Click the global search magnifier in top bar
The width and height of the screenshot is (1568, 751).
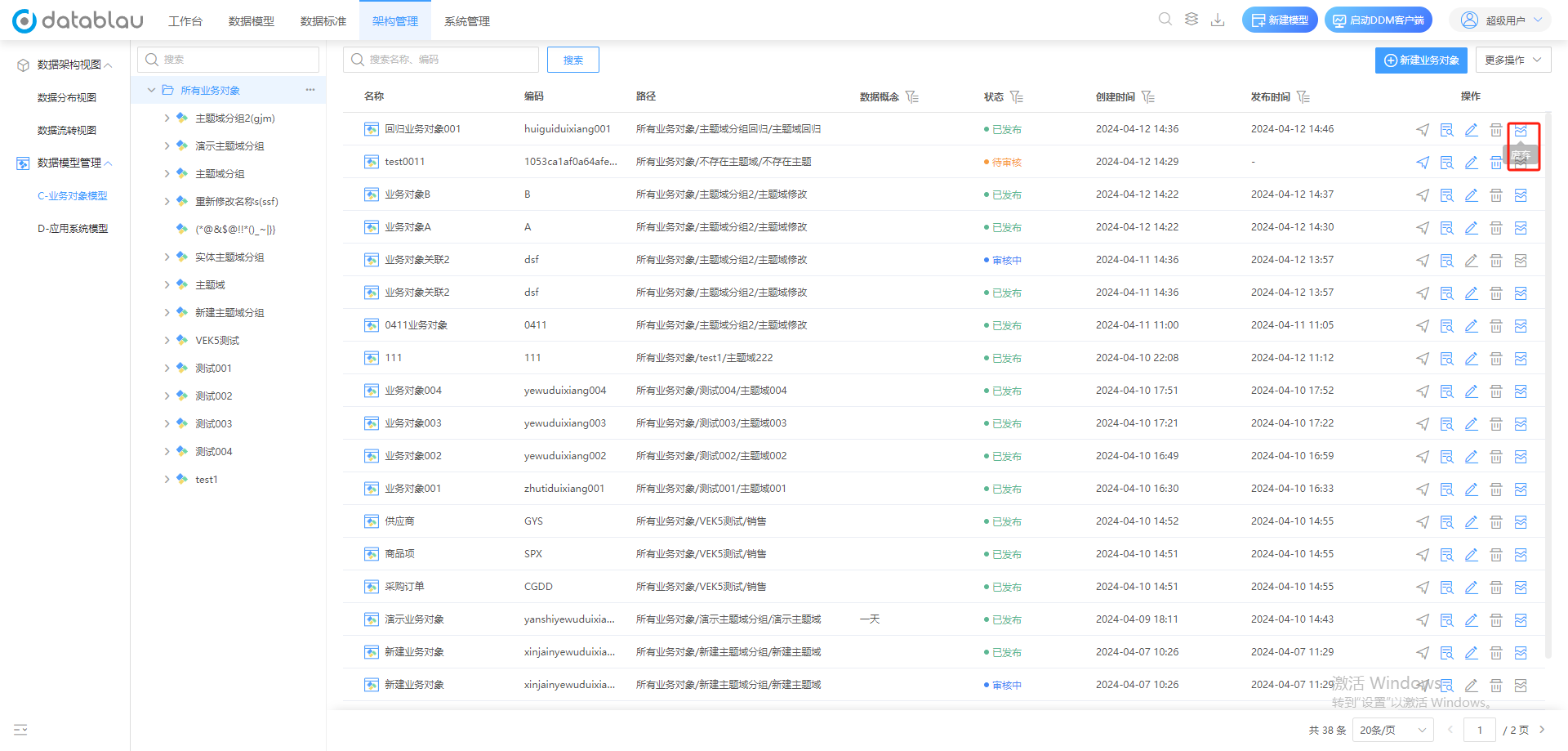pos(1165,20)
